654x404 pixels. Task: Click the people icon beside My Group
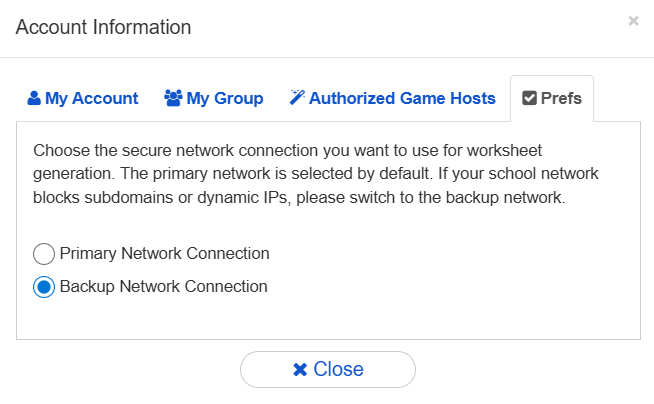pos(173,98)
